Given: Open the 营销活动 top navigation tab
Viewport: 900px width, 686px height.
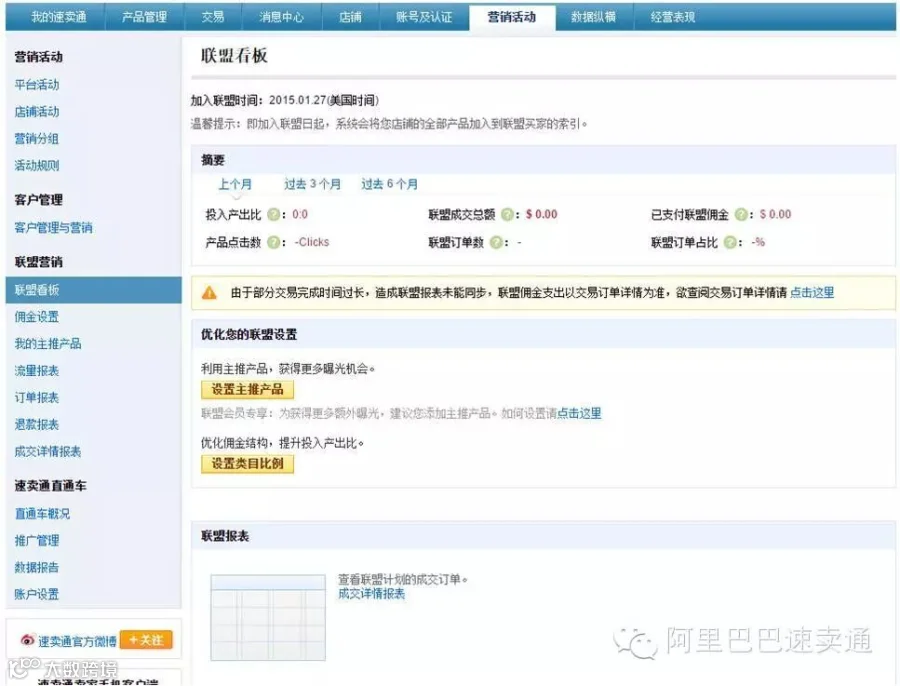Looking at the screenshot, I should coord(512,17).
